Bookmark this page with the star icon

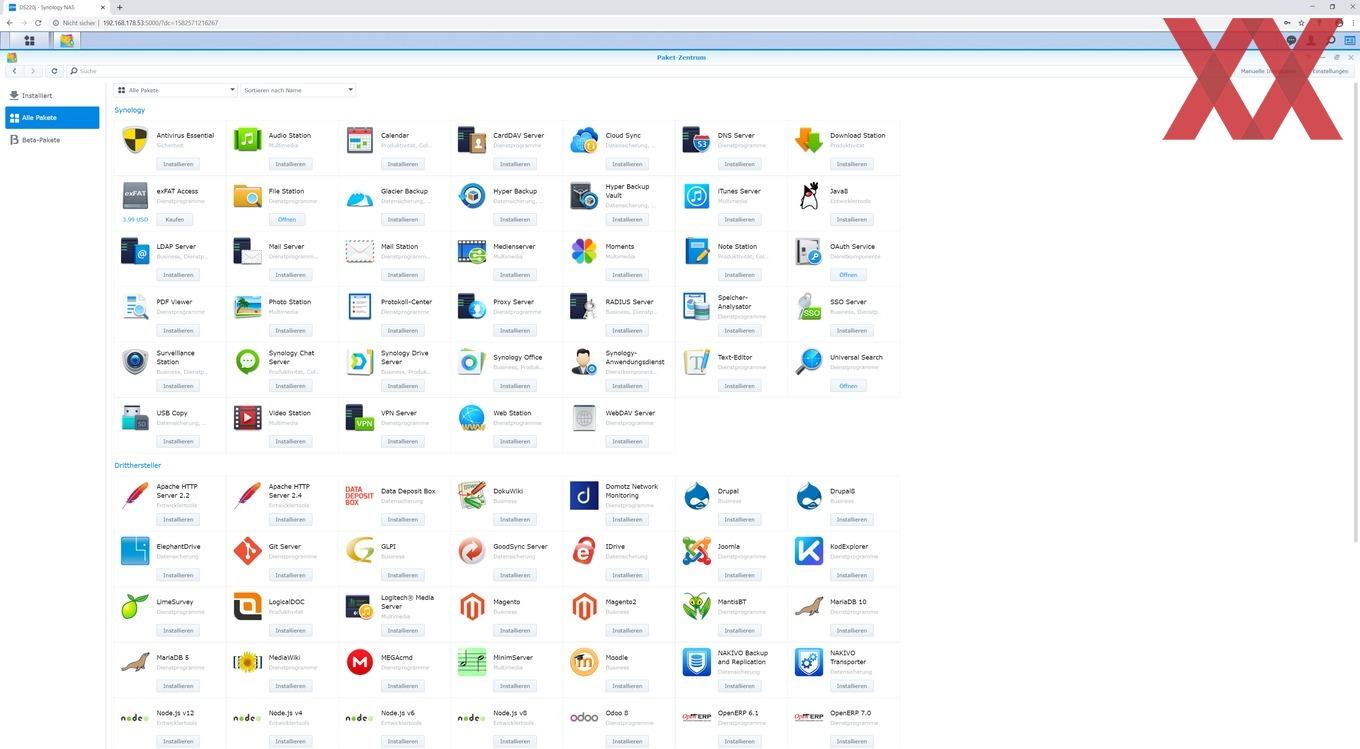pyautogui.click(x=1301, y=22)
